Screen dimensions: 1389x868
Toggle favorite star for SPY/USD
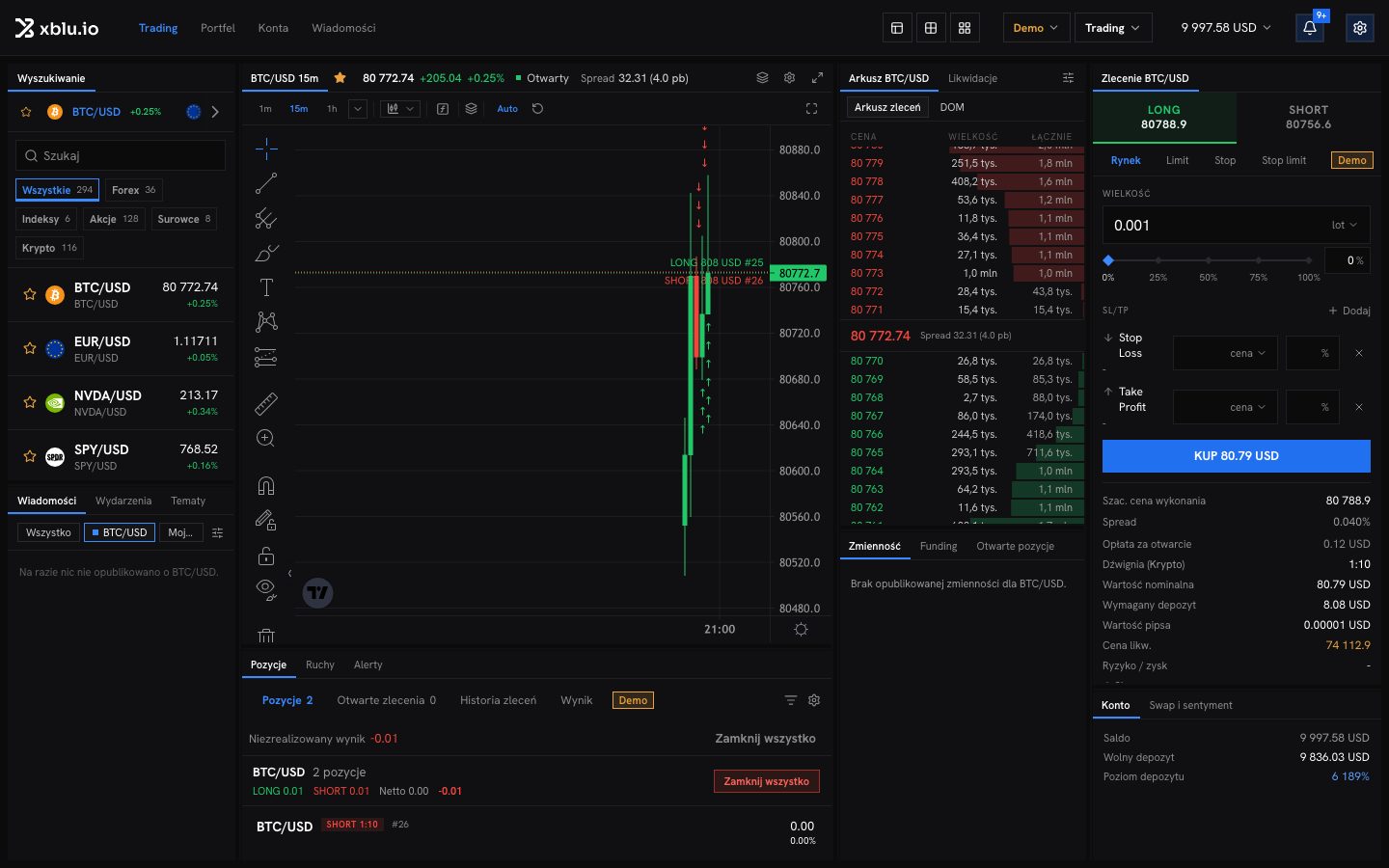pos(30,456)
